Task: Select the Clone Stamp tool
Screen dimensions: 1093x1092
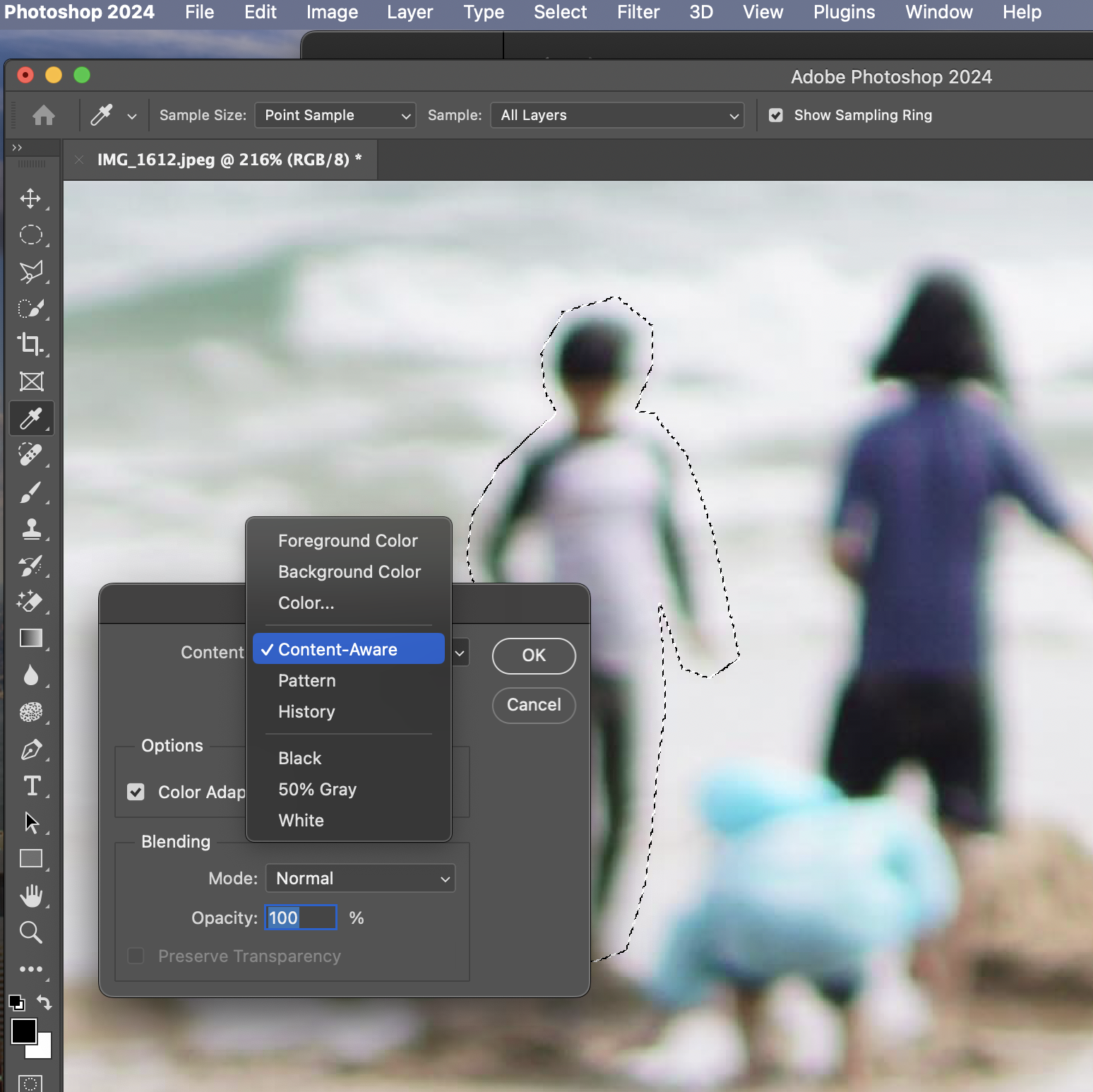Action: pyautogui.click(x=30, y=529)
